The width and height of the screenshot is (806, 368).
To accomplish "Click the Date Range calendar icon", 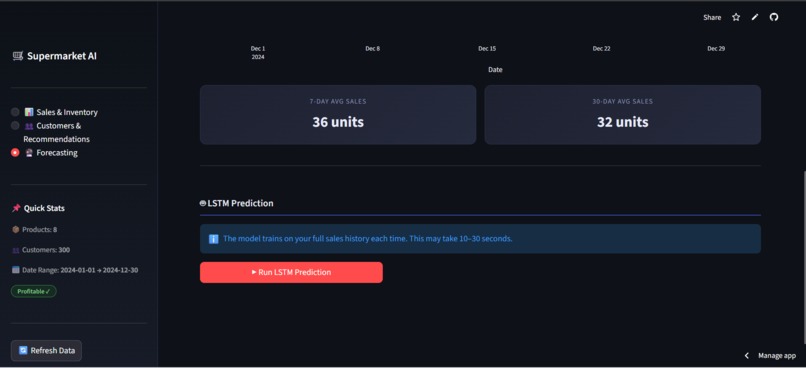I will coord(15,270).
